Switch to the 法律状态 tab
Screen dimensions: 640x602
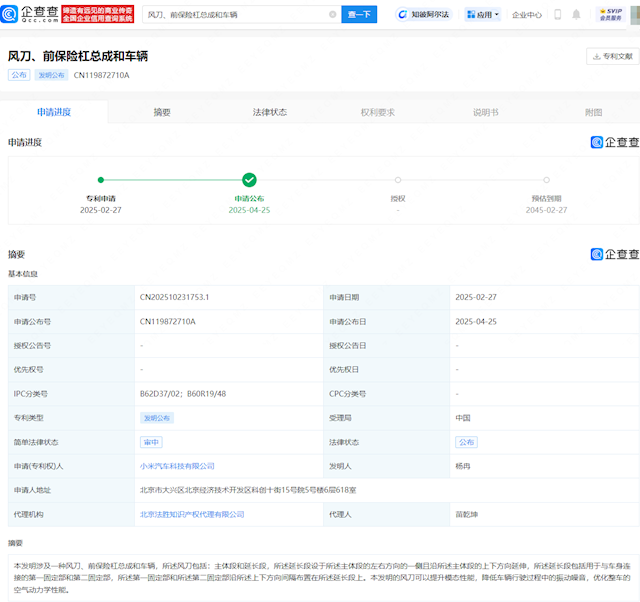[x=270, y=112]
